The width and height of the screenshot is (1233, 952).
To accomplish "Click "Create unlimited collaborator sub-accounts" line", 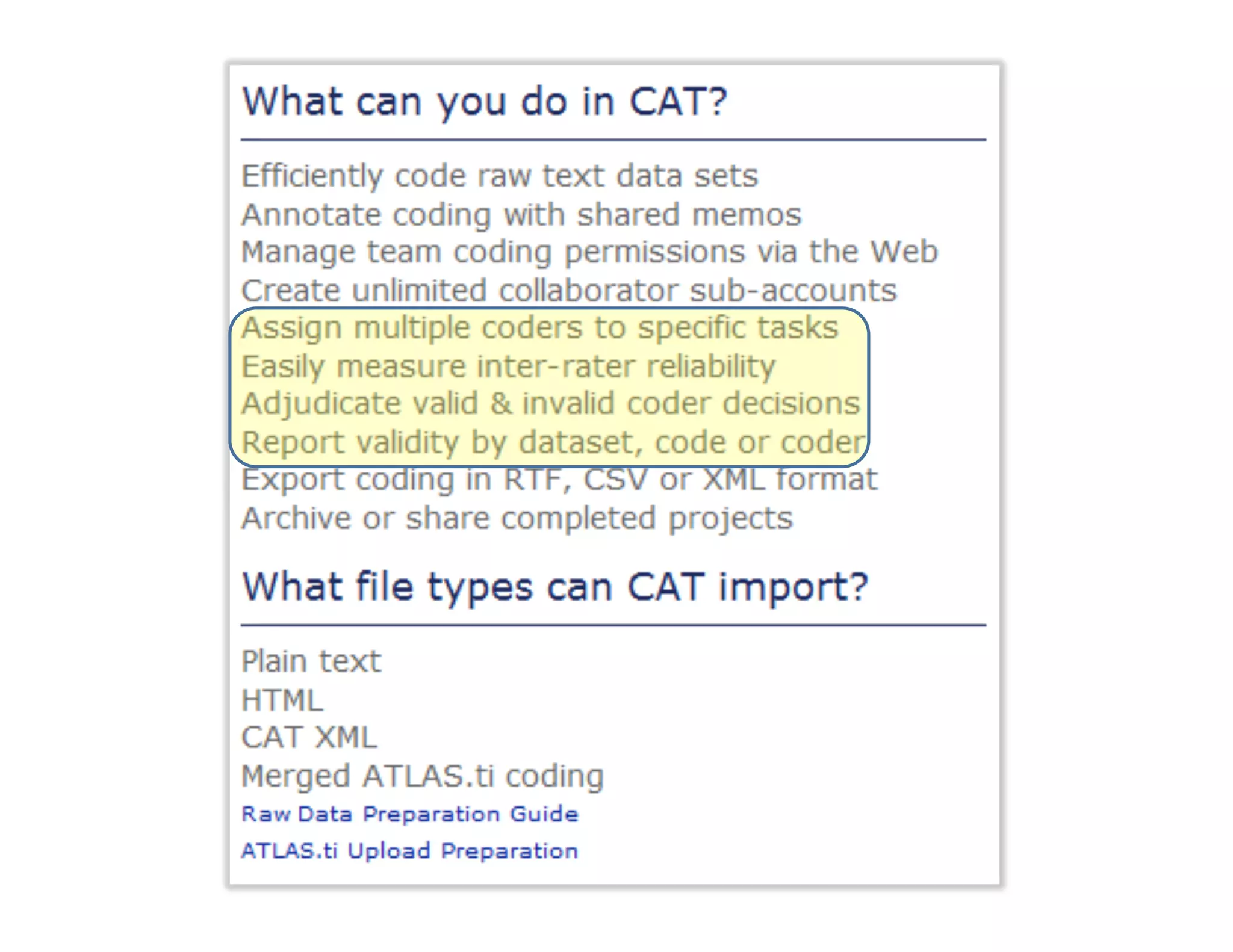I will 569,291.
